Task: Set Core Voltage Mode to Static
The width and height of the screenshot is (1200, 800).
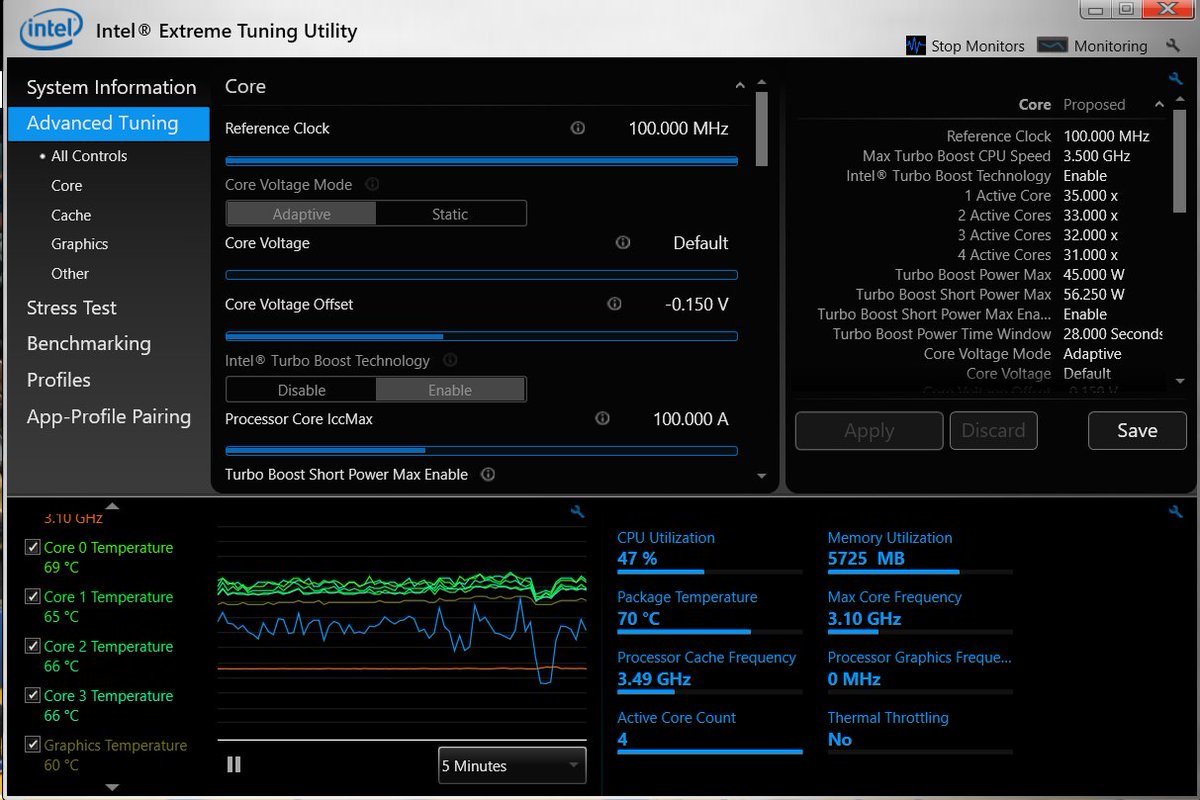Action: tap(451, 214)
